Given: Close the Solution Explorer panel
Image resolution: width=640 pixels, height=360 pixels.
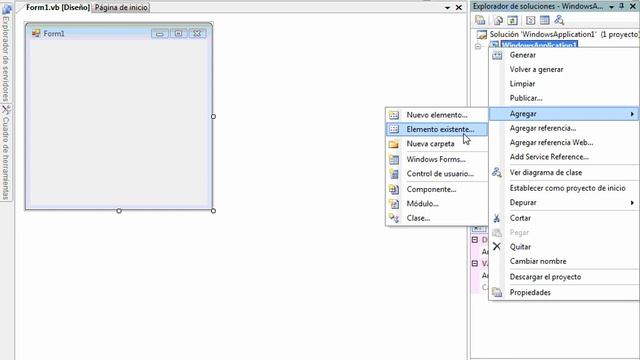Looking at the screenshot, I should pyautogui.click(x=632, y=6).
